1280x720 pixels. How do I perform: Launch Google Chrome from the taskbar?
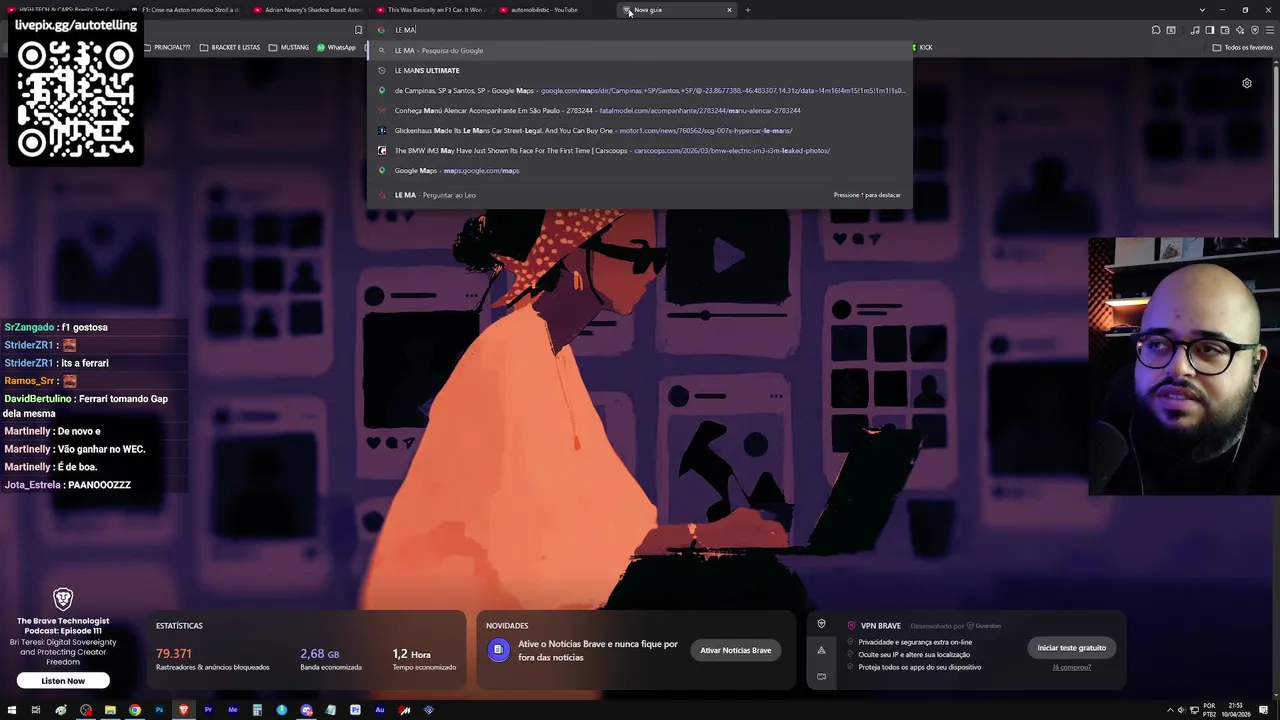[x=135, y=710]
